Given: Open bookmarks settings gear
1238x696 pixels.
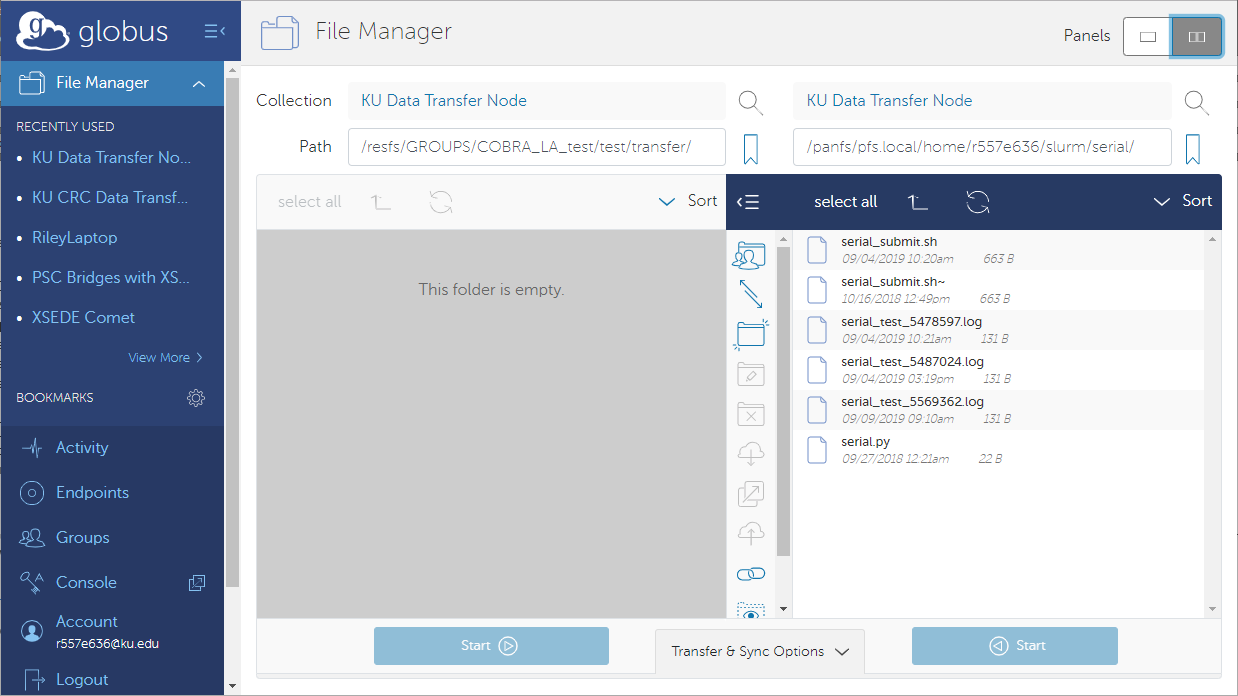Looking at the screenshot, I should (x=196, y=398).
